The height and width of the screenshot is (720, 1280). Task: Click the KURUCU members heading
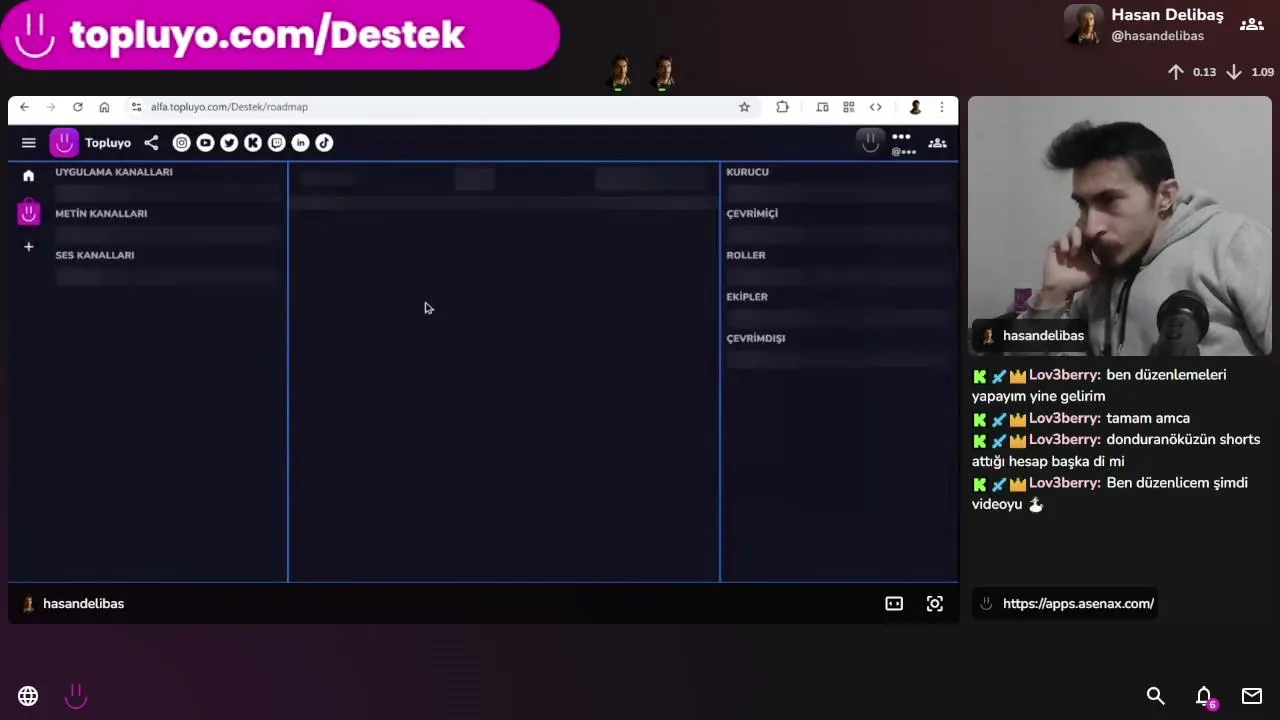click(747, 172)
